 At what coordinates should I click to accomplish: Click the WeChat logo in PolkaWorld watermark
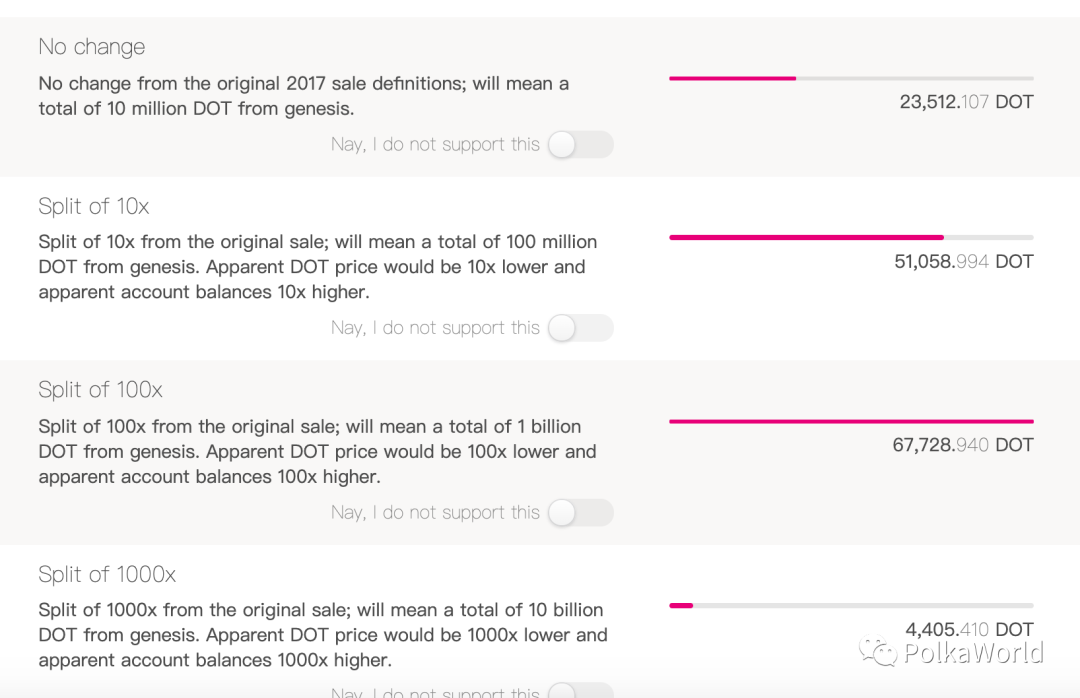[x=881, y=653]
